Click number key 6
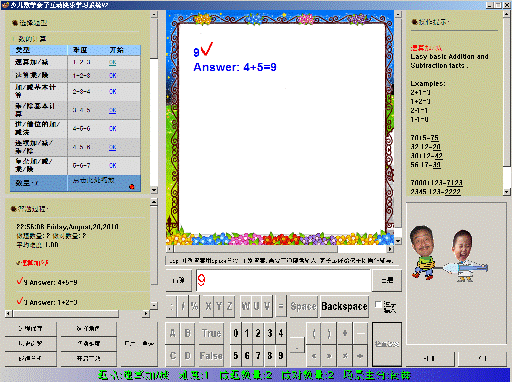This screenshot has width=512, height=382. pos(247,355)
